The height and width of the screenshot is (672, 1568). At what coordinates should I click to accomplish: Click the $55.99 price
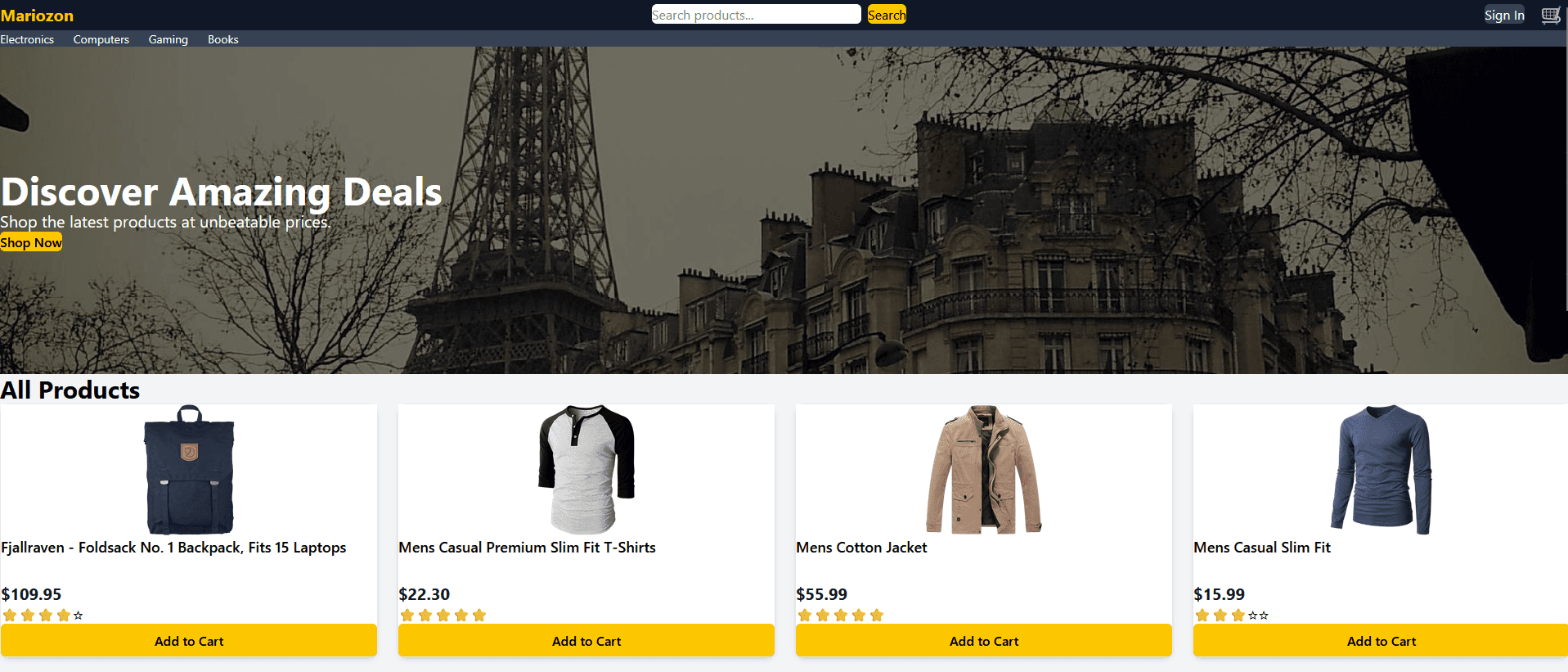821,594
